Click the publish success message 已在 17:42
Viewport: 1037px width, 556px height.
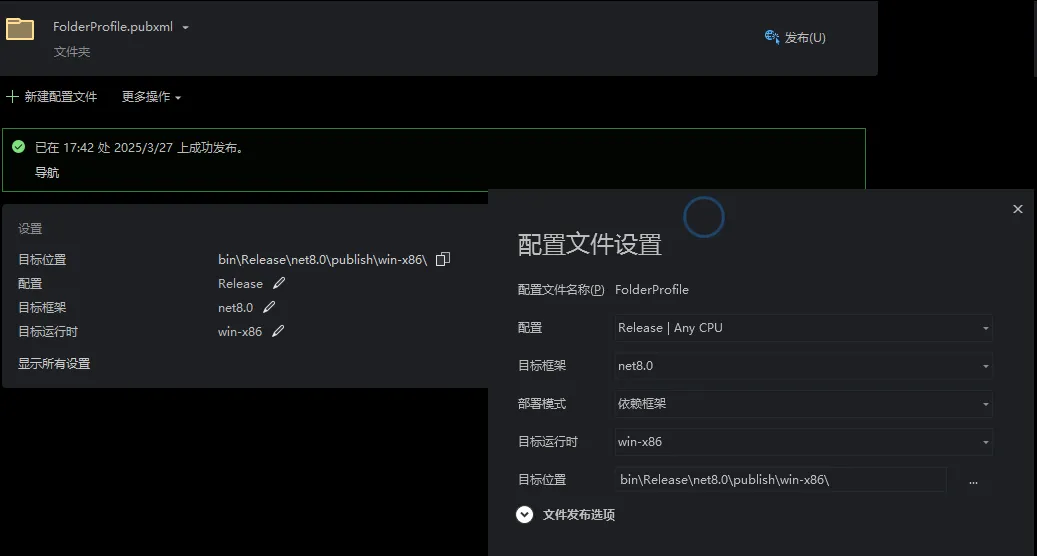[141, 147]
